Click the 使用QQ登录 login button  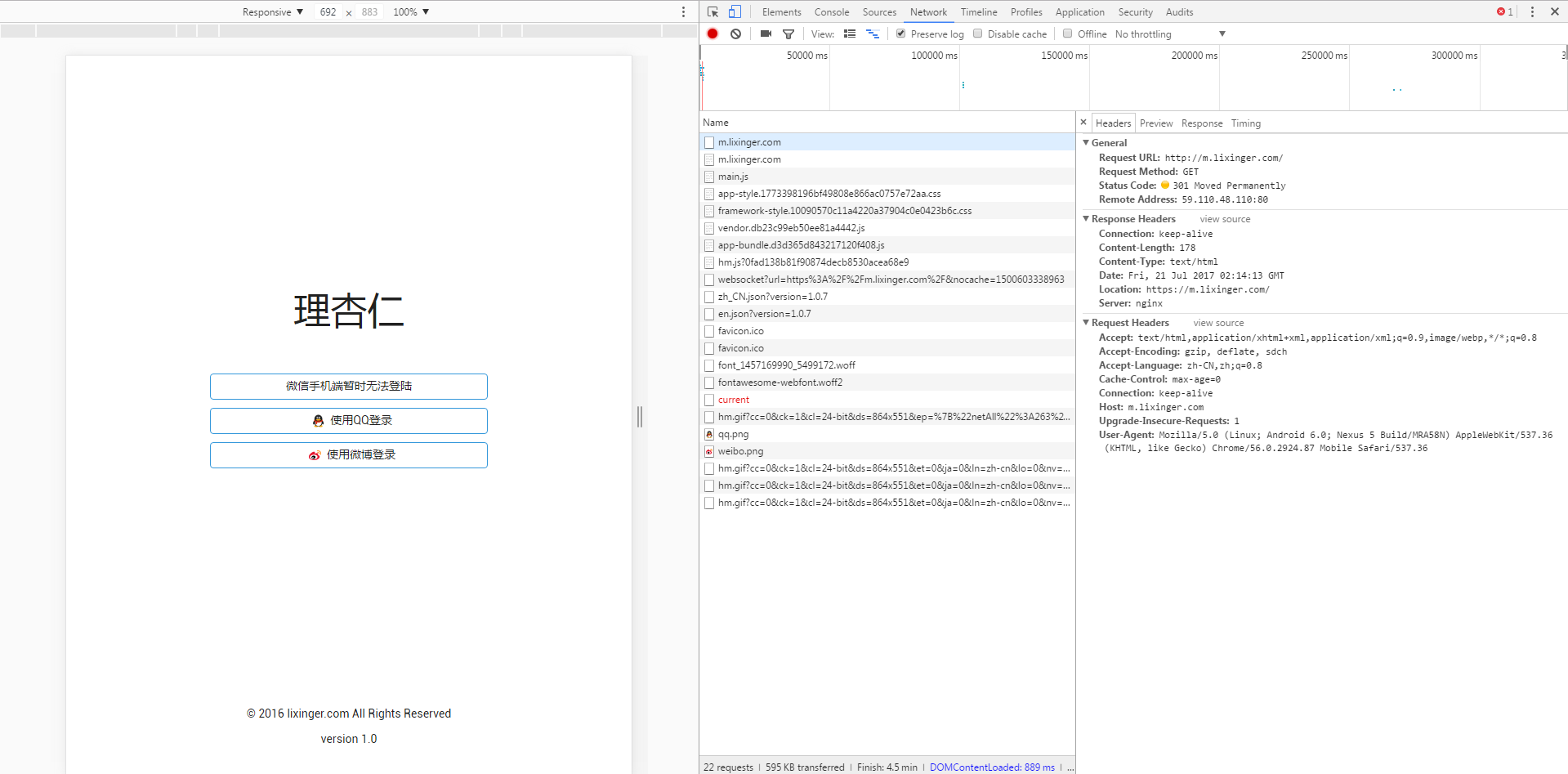click(x=349, y=421)
